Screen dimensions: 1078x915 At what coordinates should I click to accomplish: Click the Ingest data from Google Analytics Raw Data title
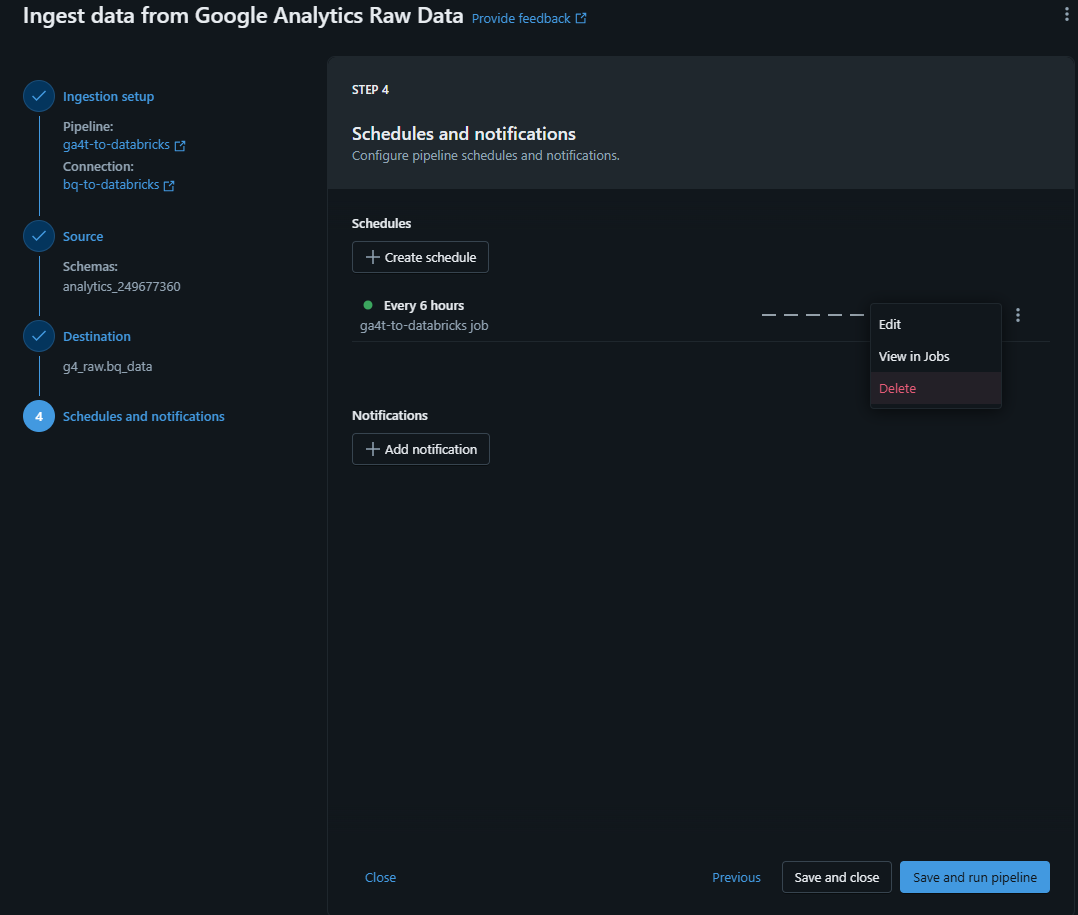point(243,15)
